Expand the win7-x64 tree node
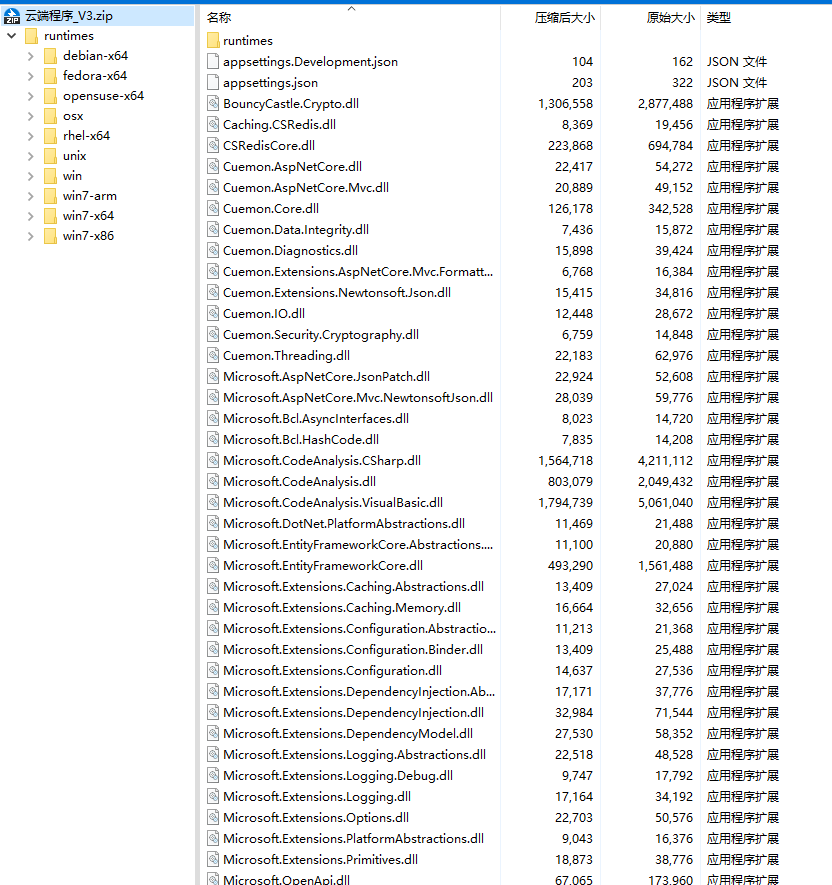The height and width of the screenshot is (885, 832). pyautogui.click(x=30, y=216)
